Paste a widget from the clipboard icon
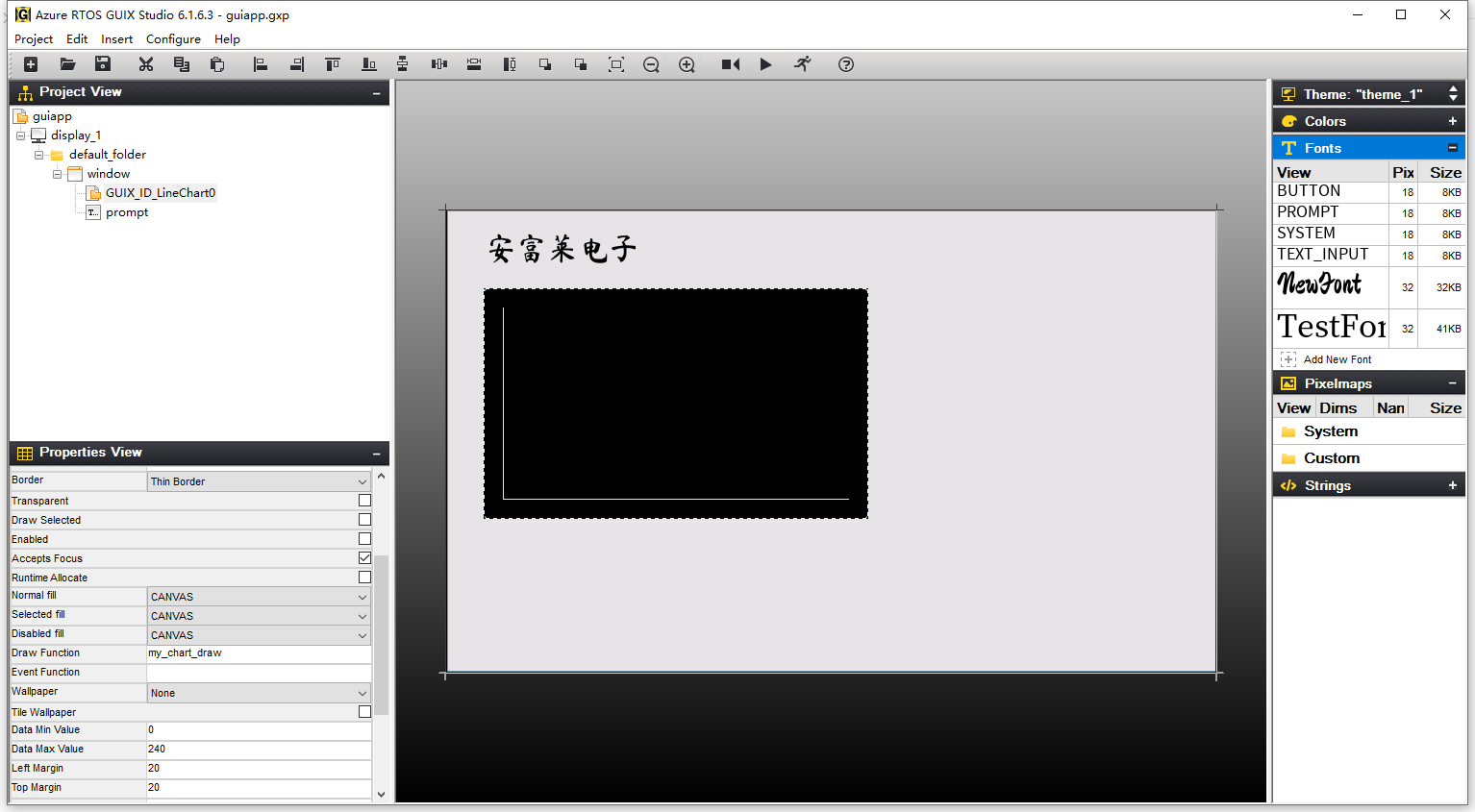Viewport: 1475px width, 812px height. (x=217, y=64)
